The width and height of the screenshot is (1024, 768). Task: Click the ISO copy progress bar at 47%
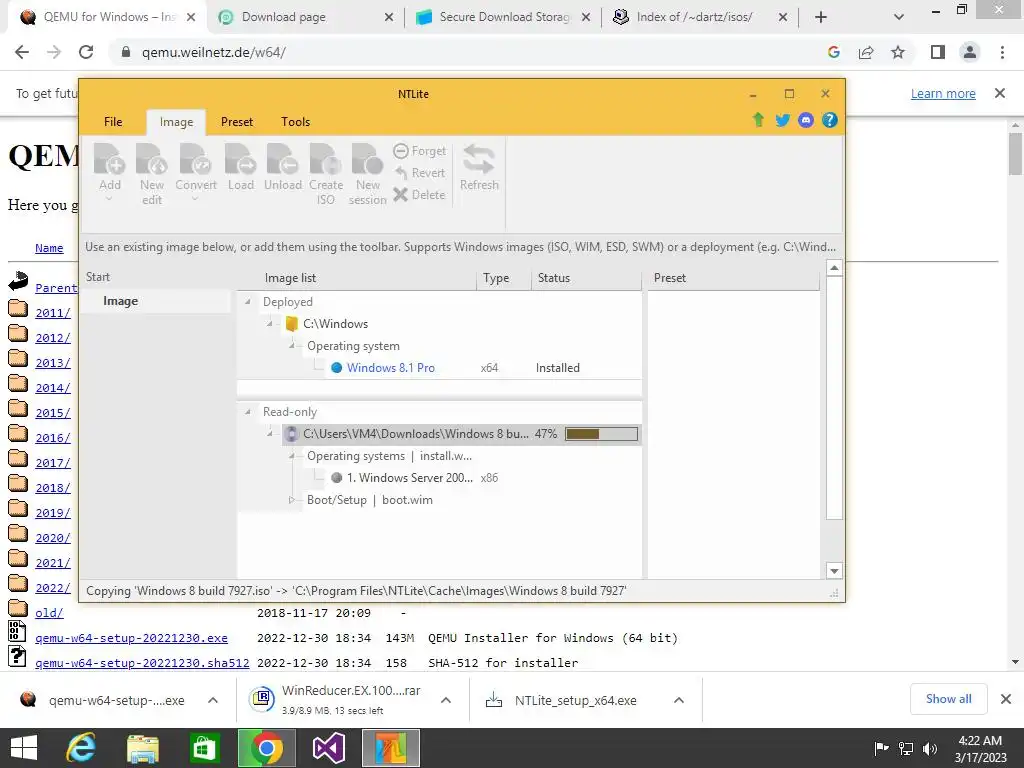(601, 434)
